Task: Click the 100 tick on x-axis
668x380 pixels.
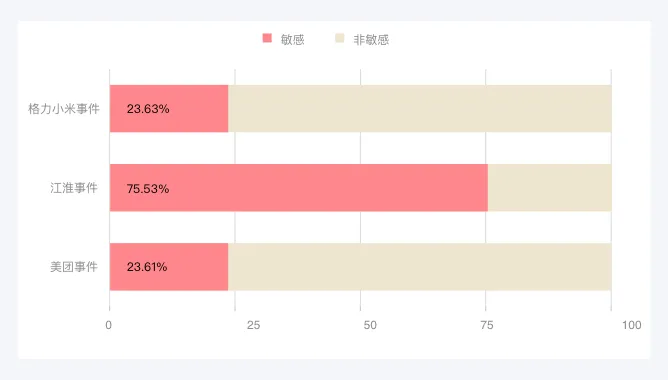Action: point(632,325)
